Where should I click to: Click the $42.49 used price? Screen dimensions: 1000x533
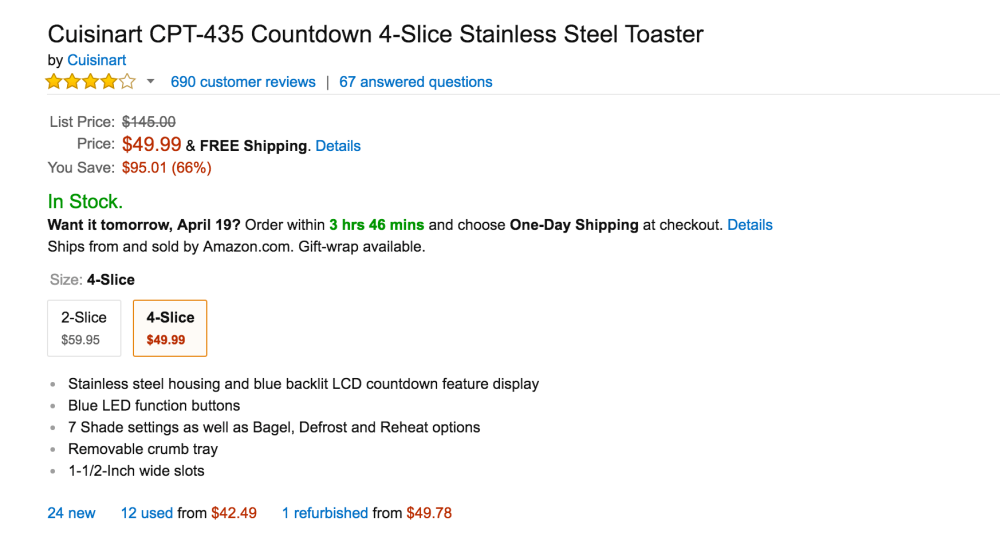[234, 513]
